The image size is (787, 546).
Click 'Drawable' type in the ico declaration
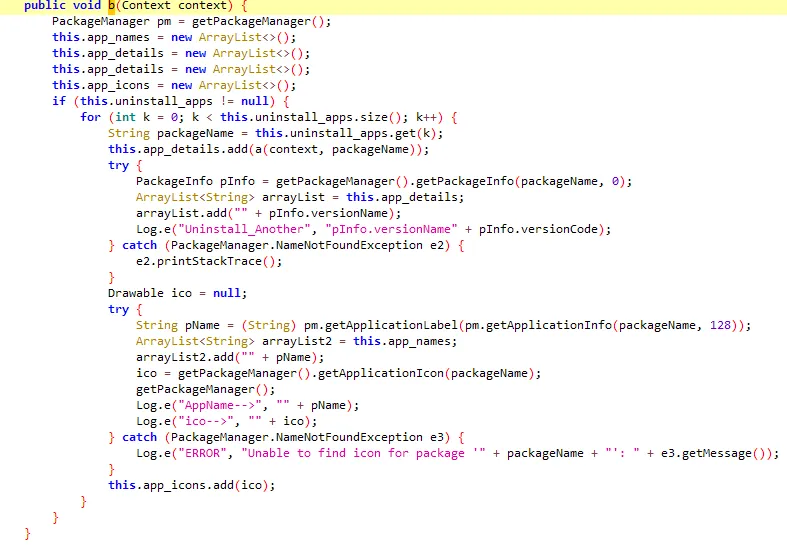tap(136, 294)
